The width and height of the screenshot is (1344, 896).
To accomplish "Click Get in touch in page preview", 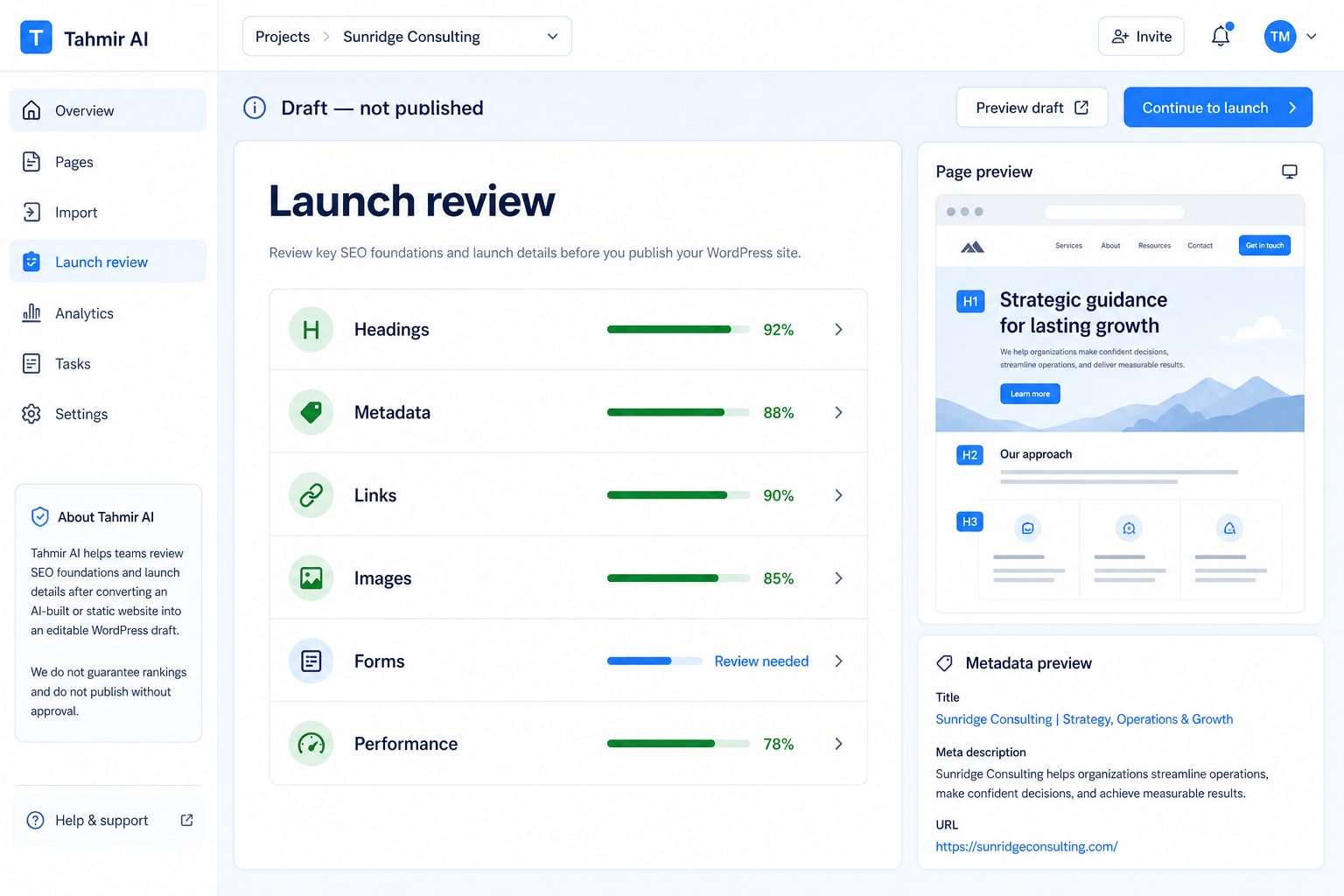I will pyautogui.click(x=1264, y=246).
